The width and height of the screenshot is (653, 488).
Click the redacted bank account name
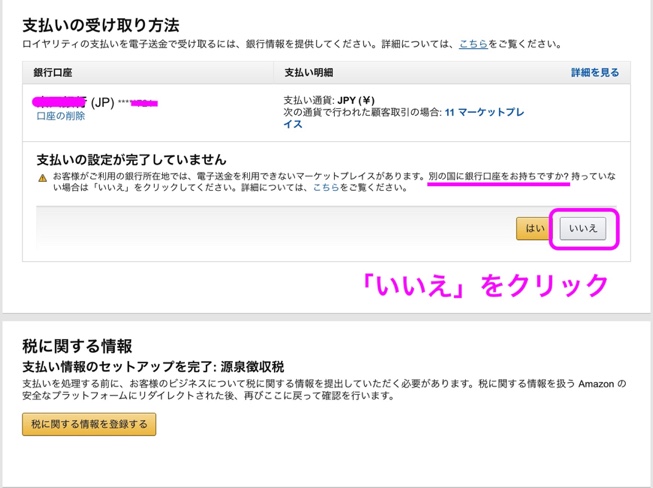pos(59,102)
